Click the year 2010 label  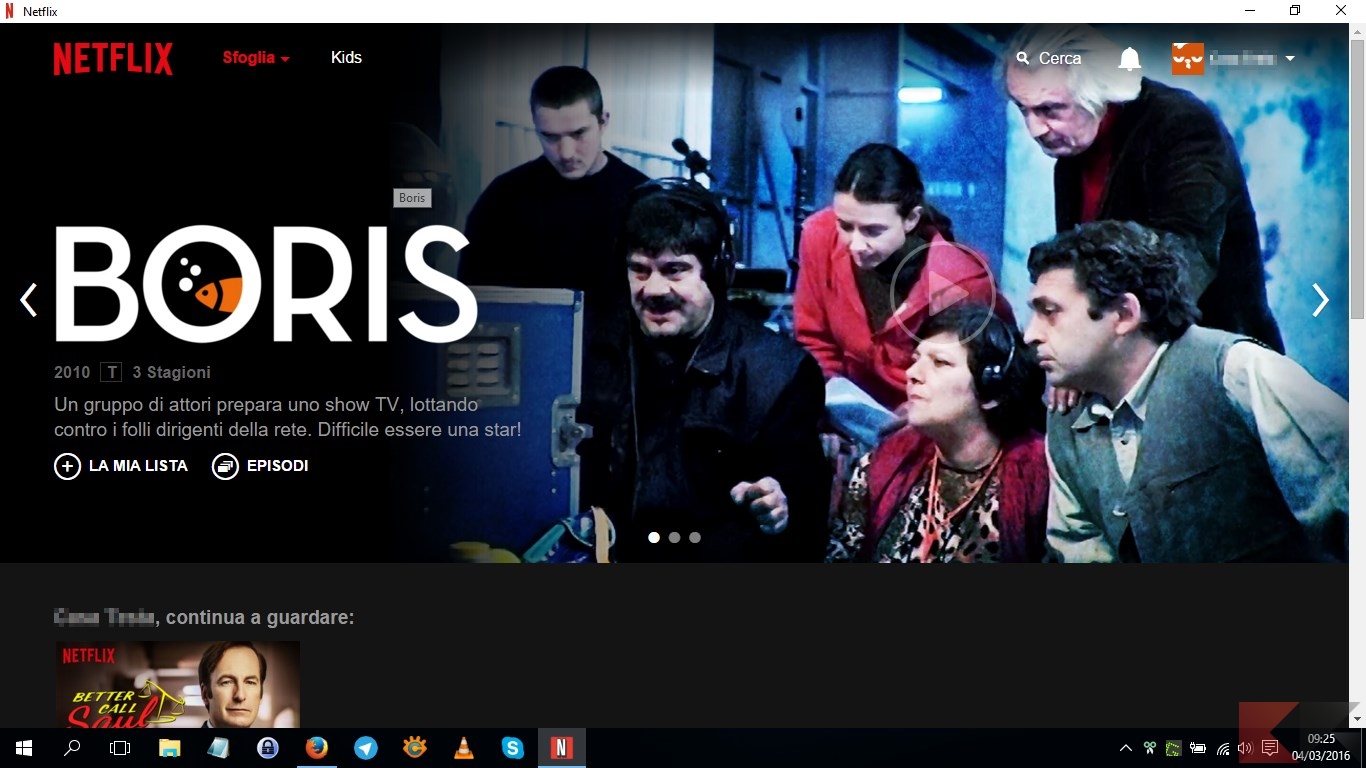pyautogui.click(x=72, y=372)
